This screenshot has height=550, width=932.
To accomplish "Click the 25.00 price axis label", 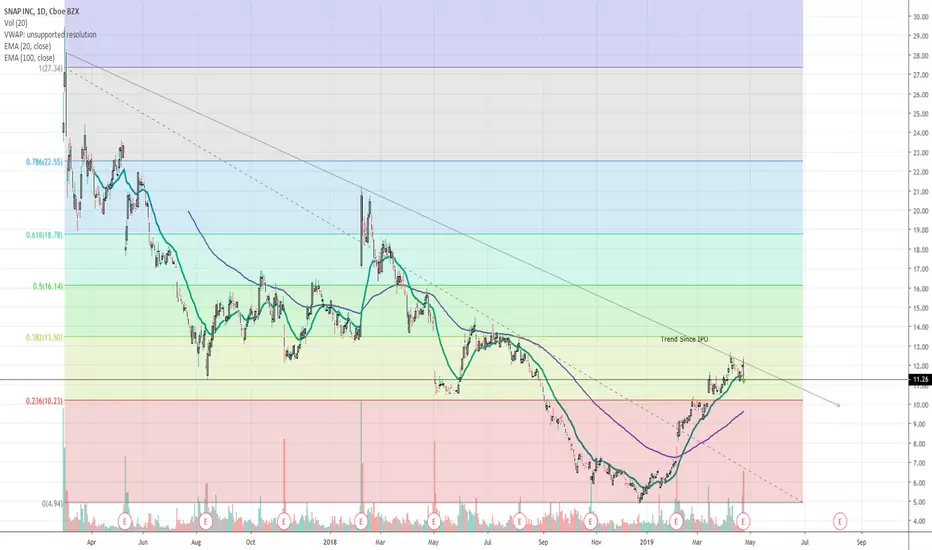I will tap(921, 114).
